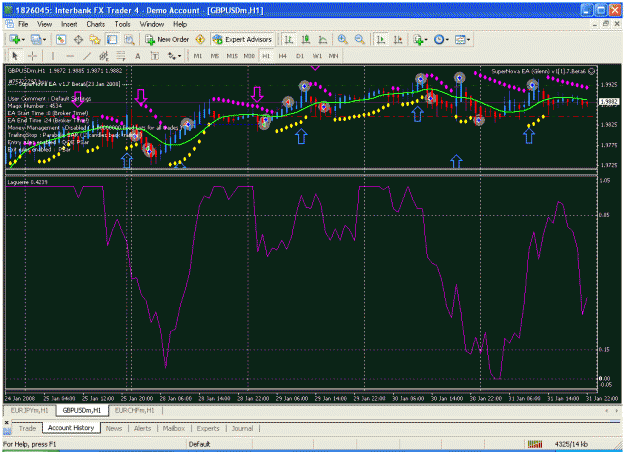Zoom out on the chart
Image resolution: width=625 pixels, height=452 pixels.
[x=360, y=39]
